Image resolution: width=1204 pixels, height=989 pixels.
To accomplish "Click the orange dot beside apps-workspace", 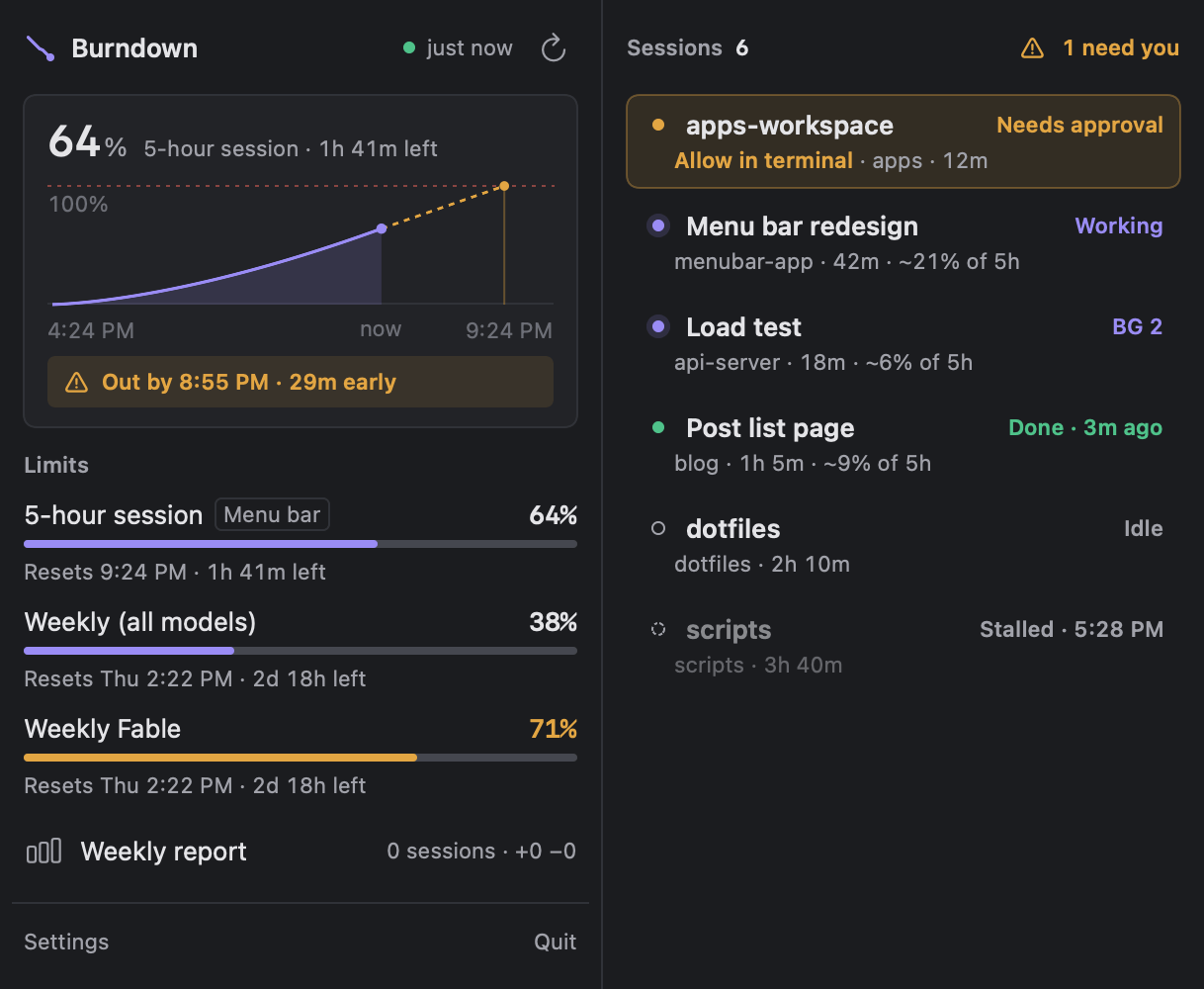I will [658, 126].
